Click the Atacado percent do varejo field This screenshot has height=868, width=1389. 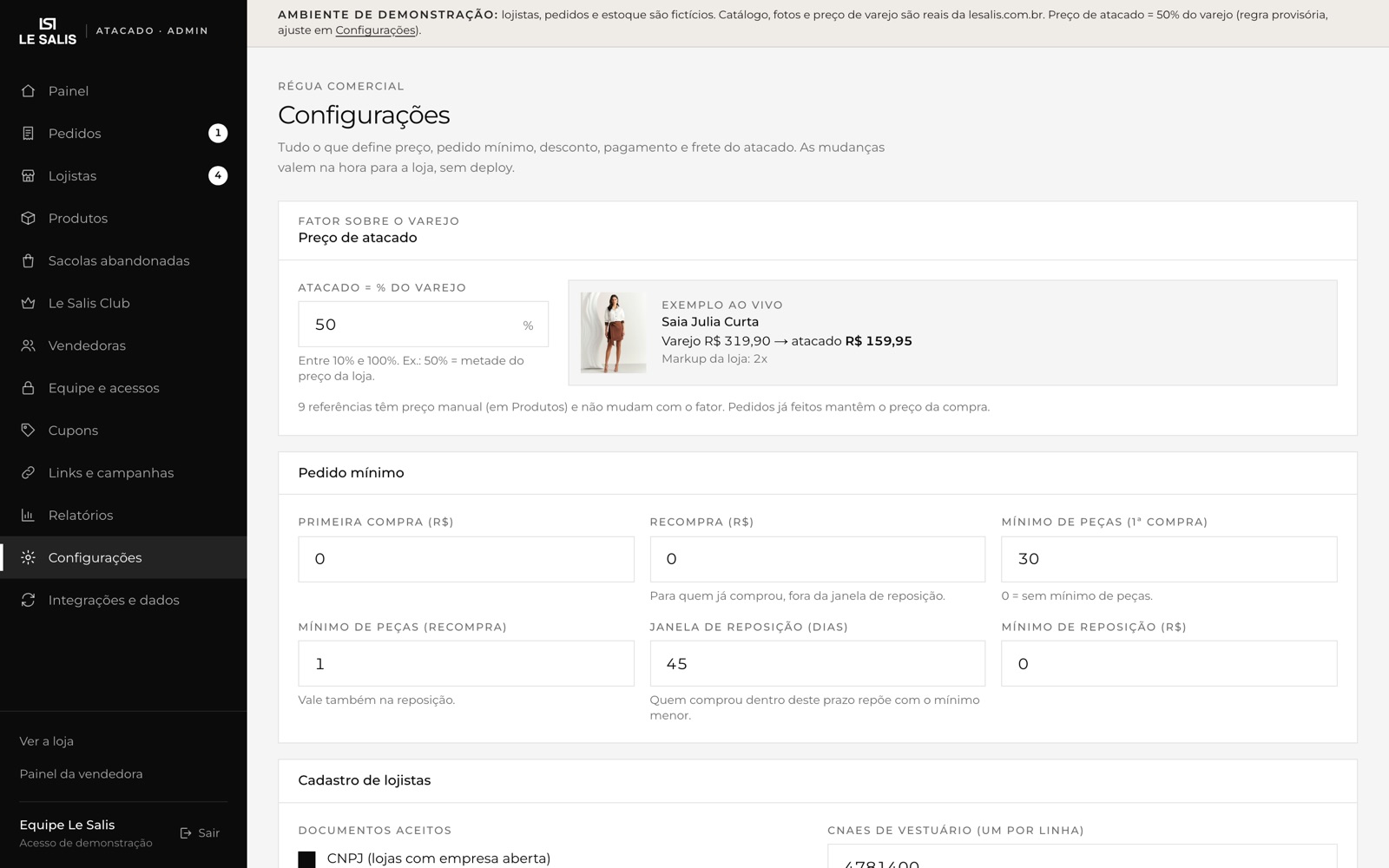[423, 325]
